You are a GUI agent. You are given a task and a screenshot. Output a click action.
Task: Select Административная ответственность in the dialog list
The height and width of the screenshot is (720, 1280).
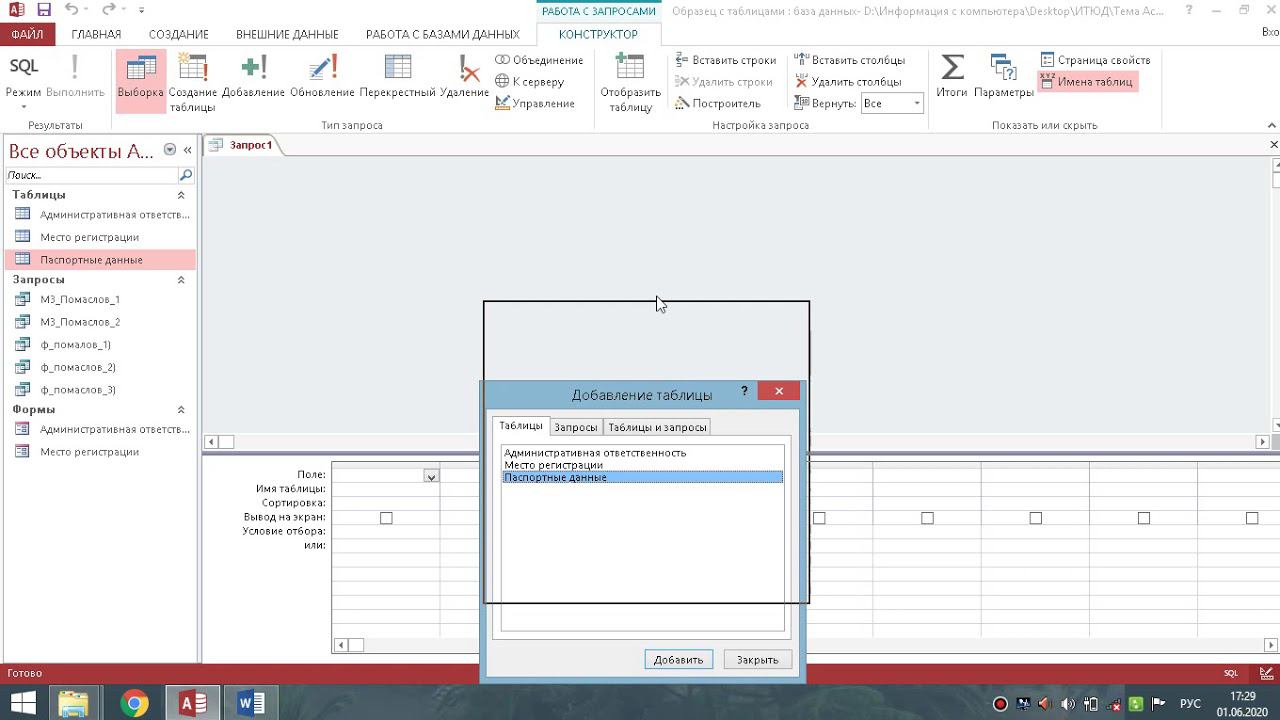pyautogui.click(x=642, y=453)
